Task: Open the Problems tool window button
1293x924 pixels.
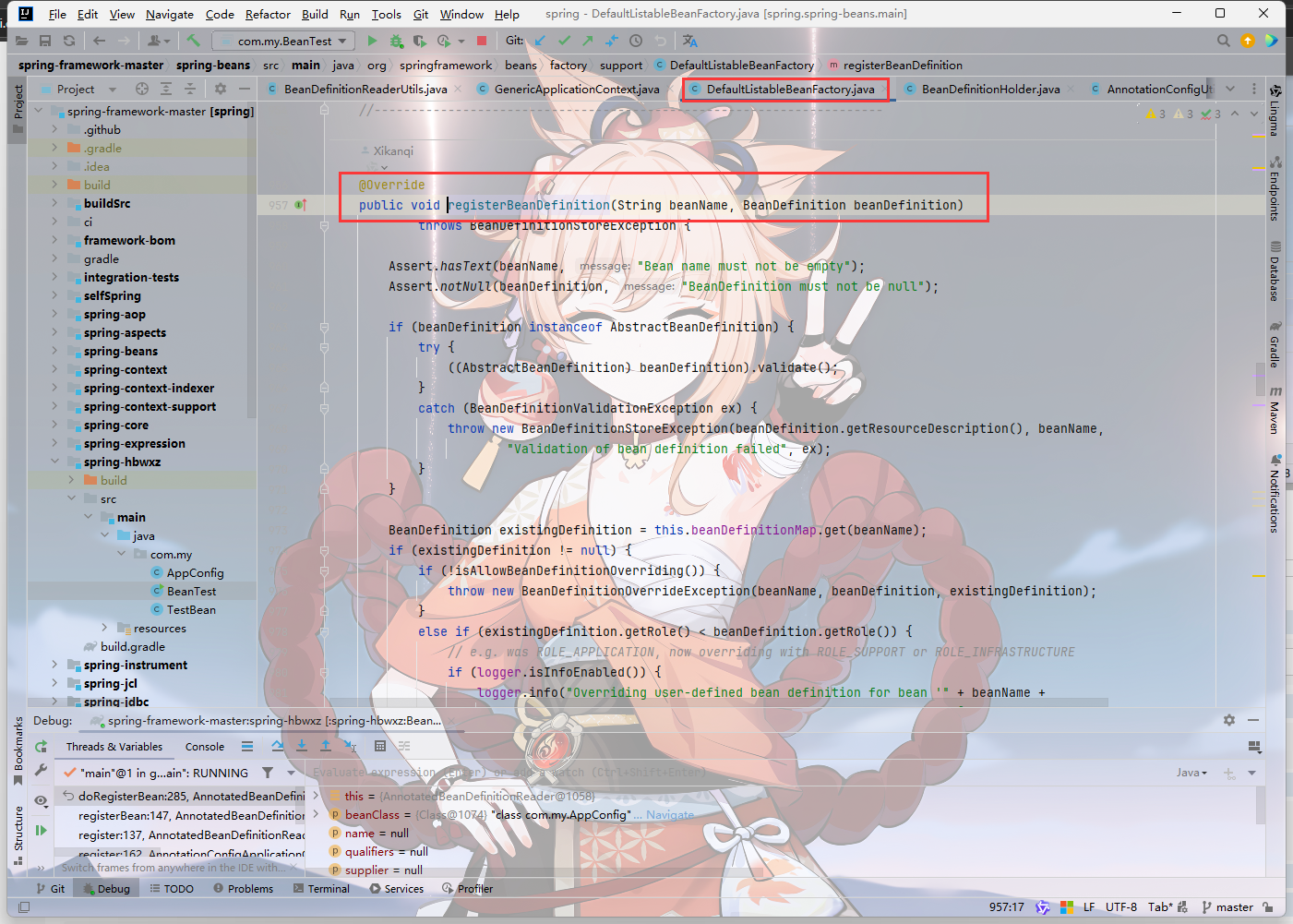Action: [x=243, y=888]
